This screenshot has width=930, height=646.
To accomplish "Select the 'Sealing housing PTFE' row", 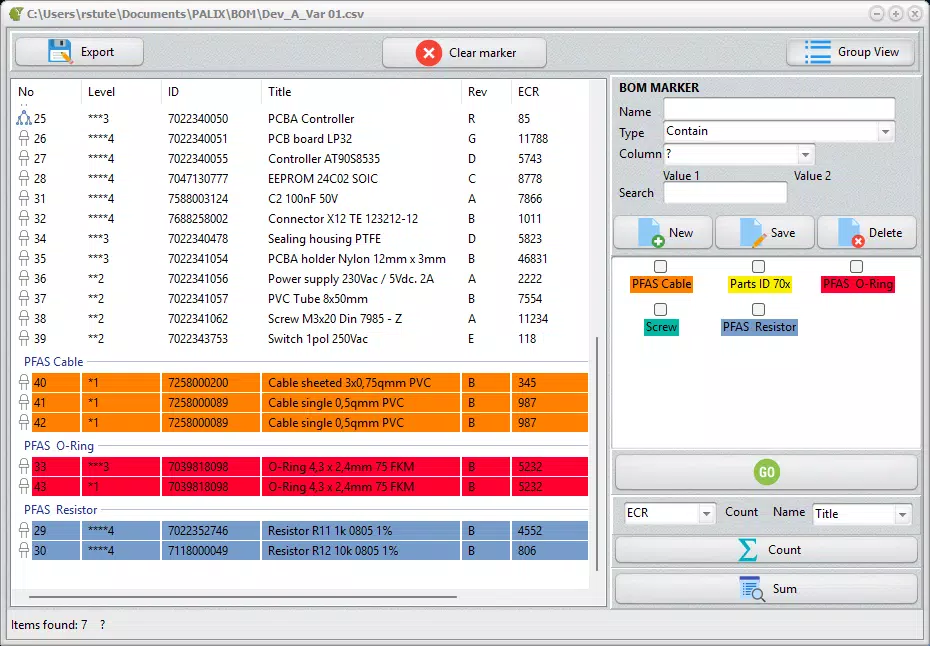I will point(302,238).
